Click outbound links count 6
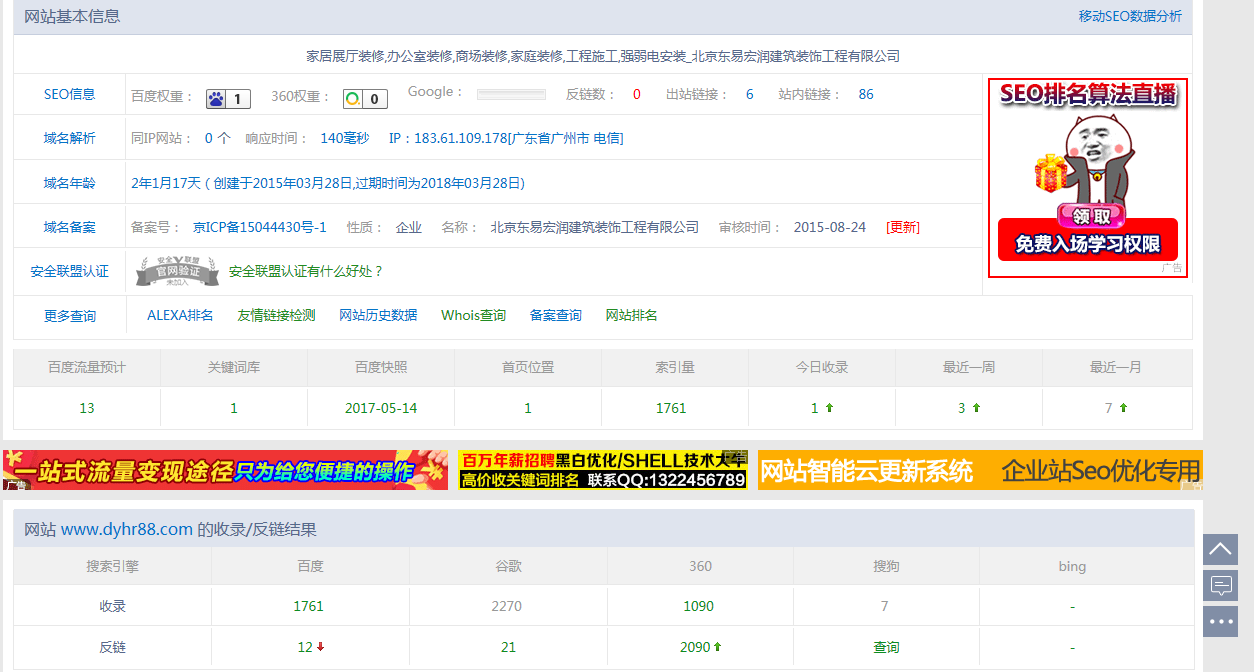This screenshot has width=1254, height=672. 750,94
